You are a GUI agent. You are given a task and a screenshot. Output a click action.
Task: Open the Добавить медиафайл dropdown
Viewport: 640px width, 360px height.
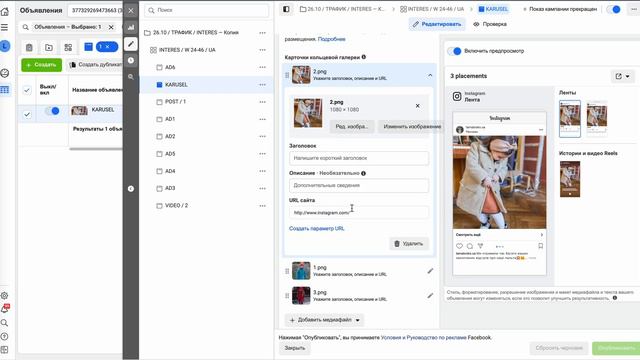tap(324, 320)
